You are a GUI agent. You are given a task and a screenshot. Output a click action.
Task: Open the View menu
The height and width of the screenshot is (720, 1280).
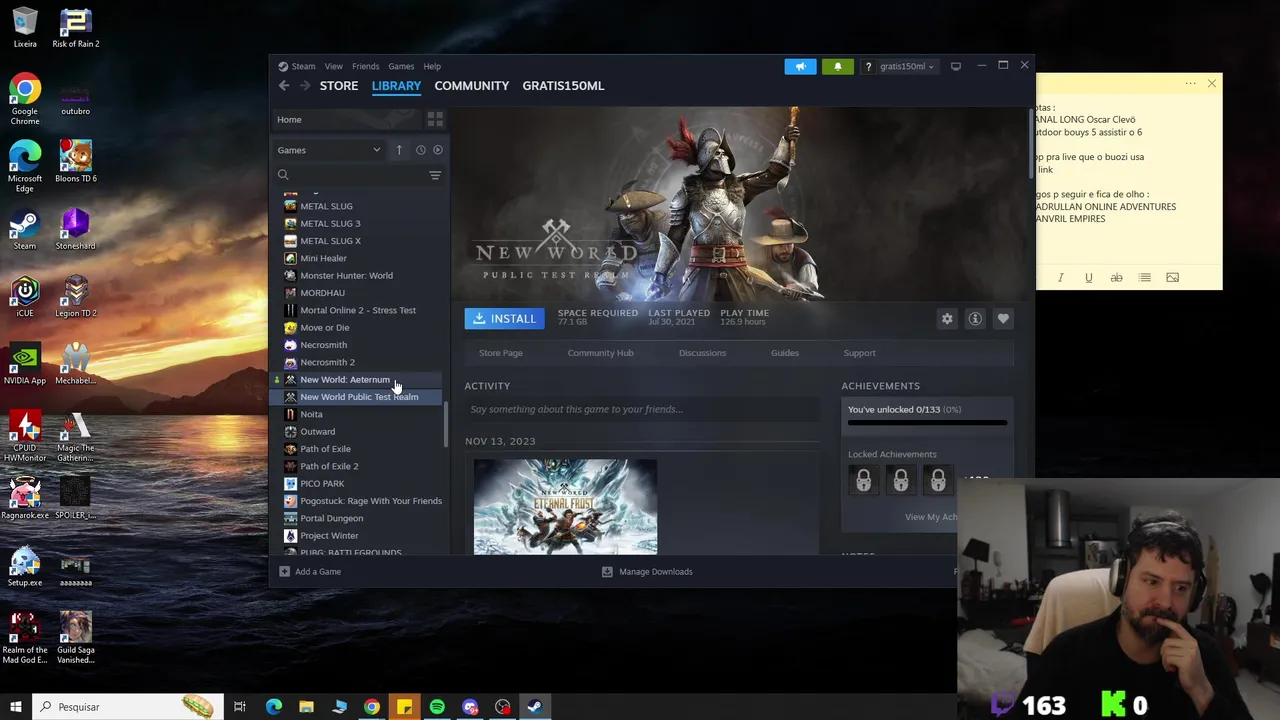point(333,66)
